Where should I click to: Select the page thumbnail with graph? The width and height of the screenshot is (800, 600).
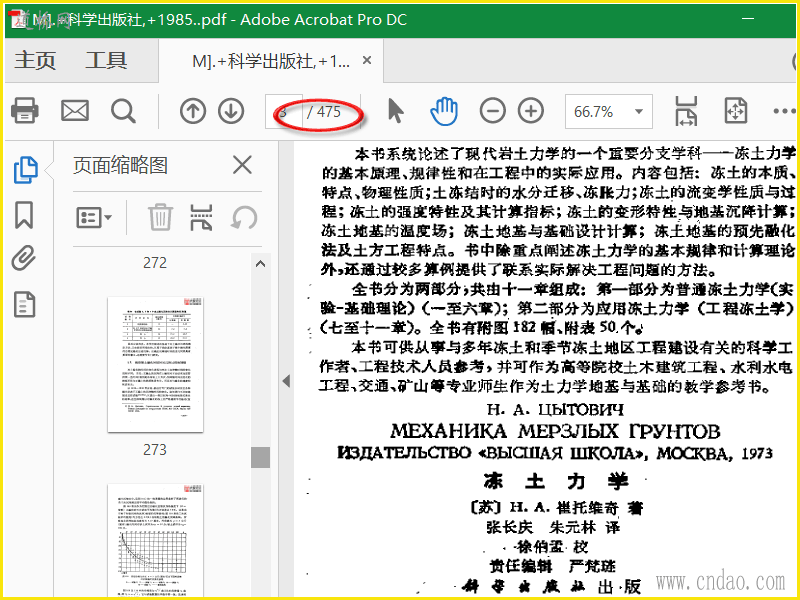click(155, 541)
